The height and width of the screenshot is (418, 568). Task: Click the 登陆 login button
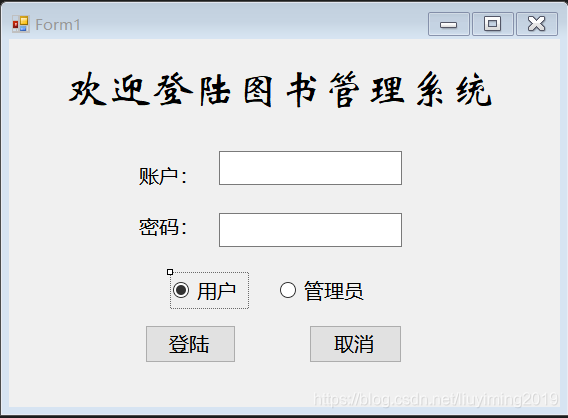tap(190, 344)
